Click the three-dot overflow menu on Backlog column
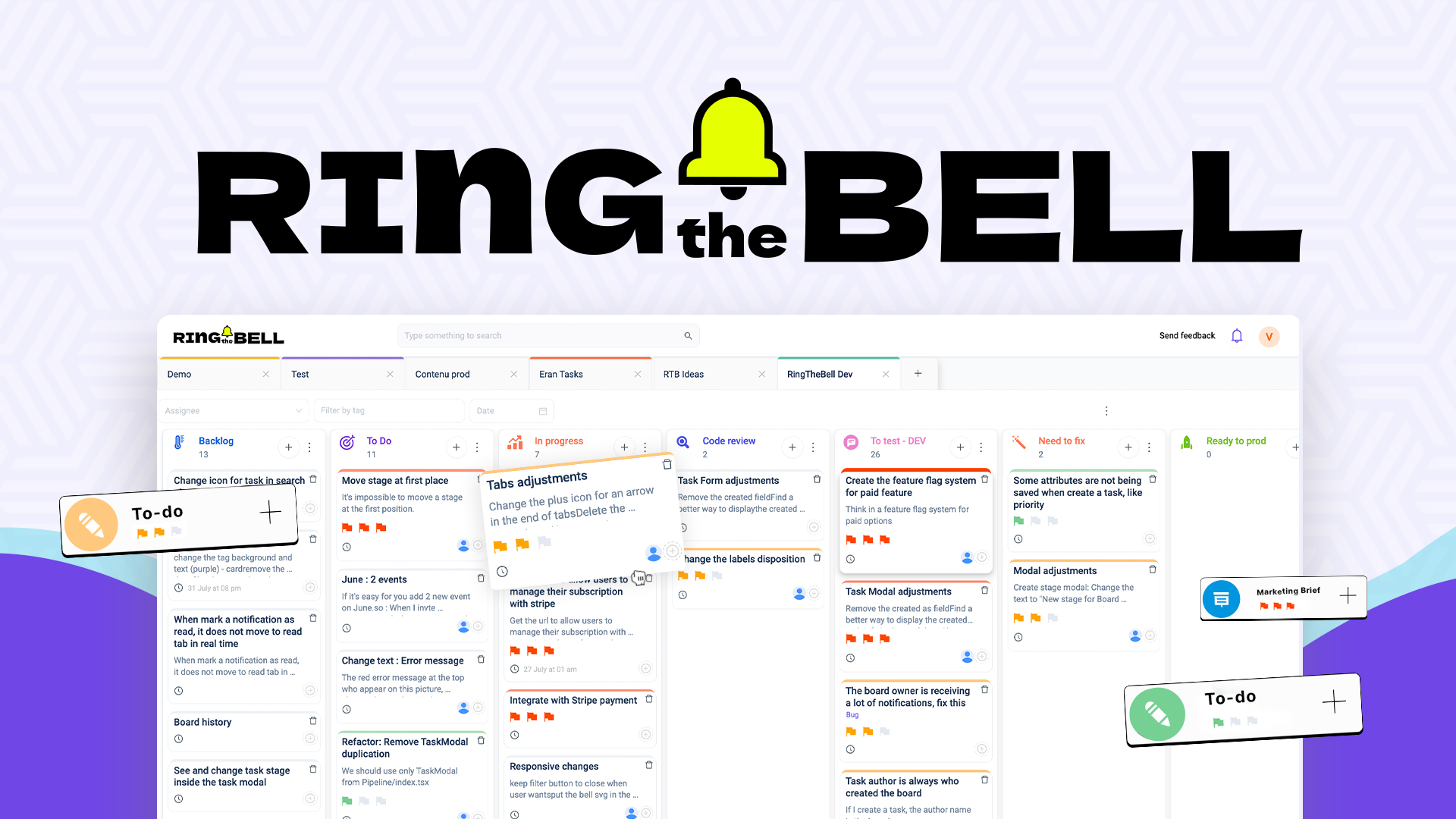Viewport: 1456px width, 819px height. (x=310, y=447)
